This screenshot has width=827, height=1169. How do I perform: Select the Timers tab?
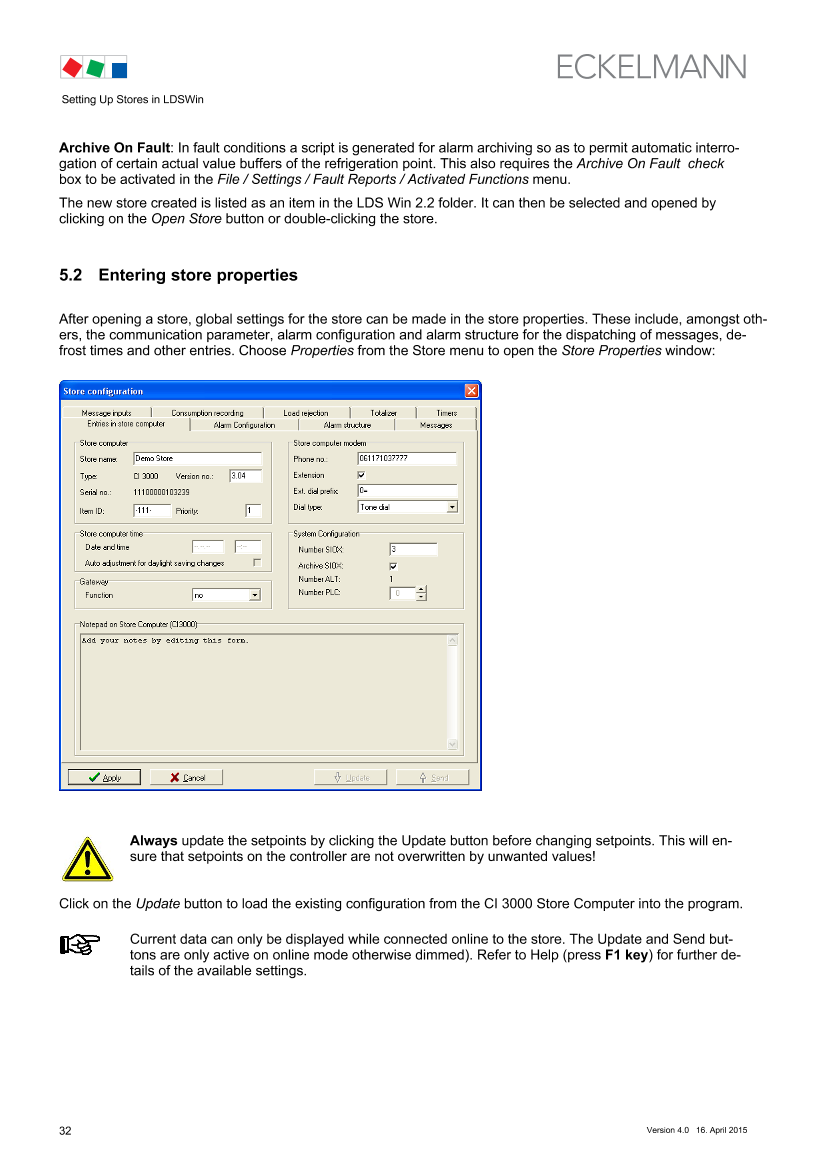click(x=446, y=413)
